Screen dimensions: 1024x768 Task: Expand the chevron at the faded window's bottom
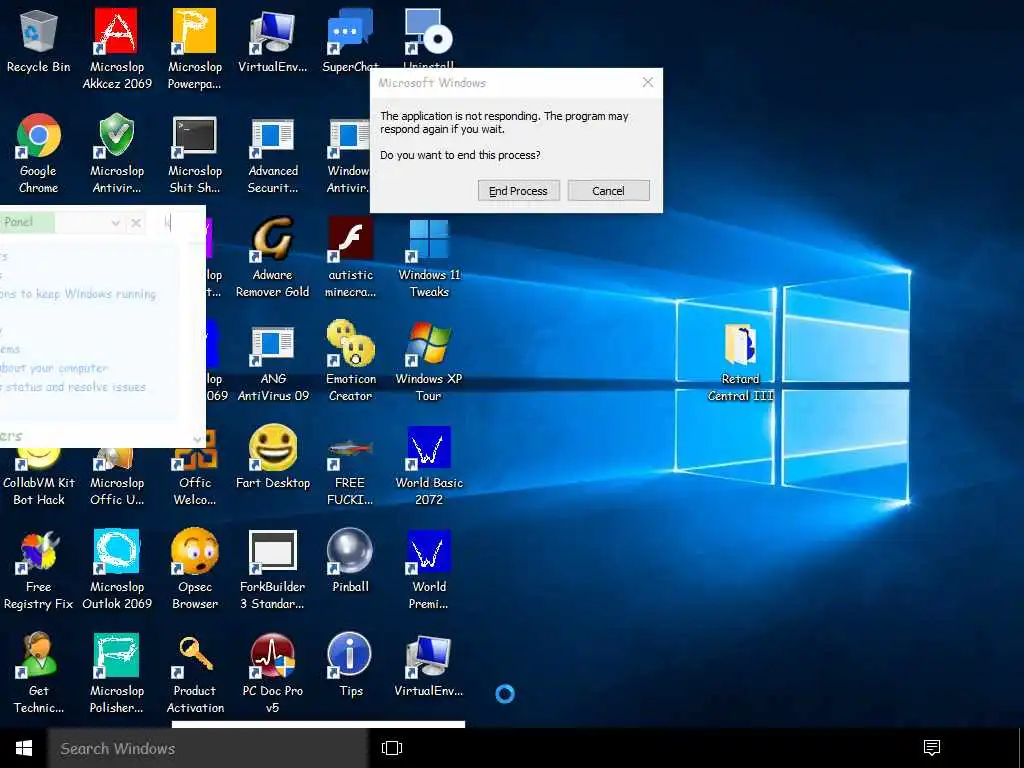tap(197, 439)
